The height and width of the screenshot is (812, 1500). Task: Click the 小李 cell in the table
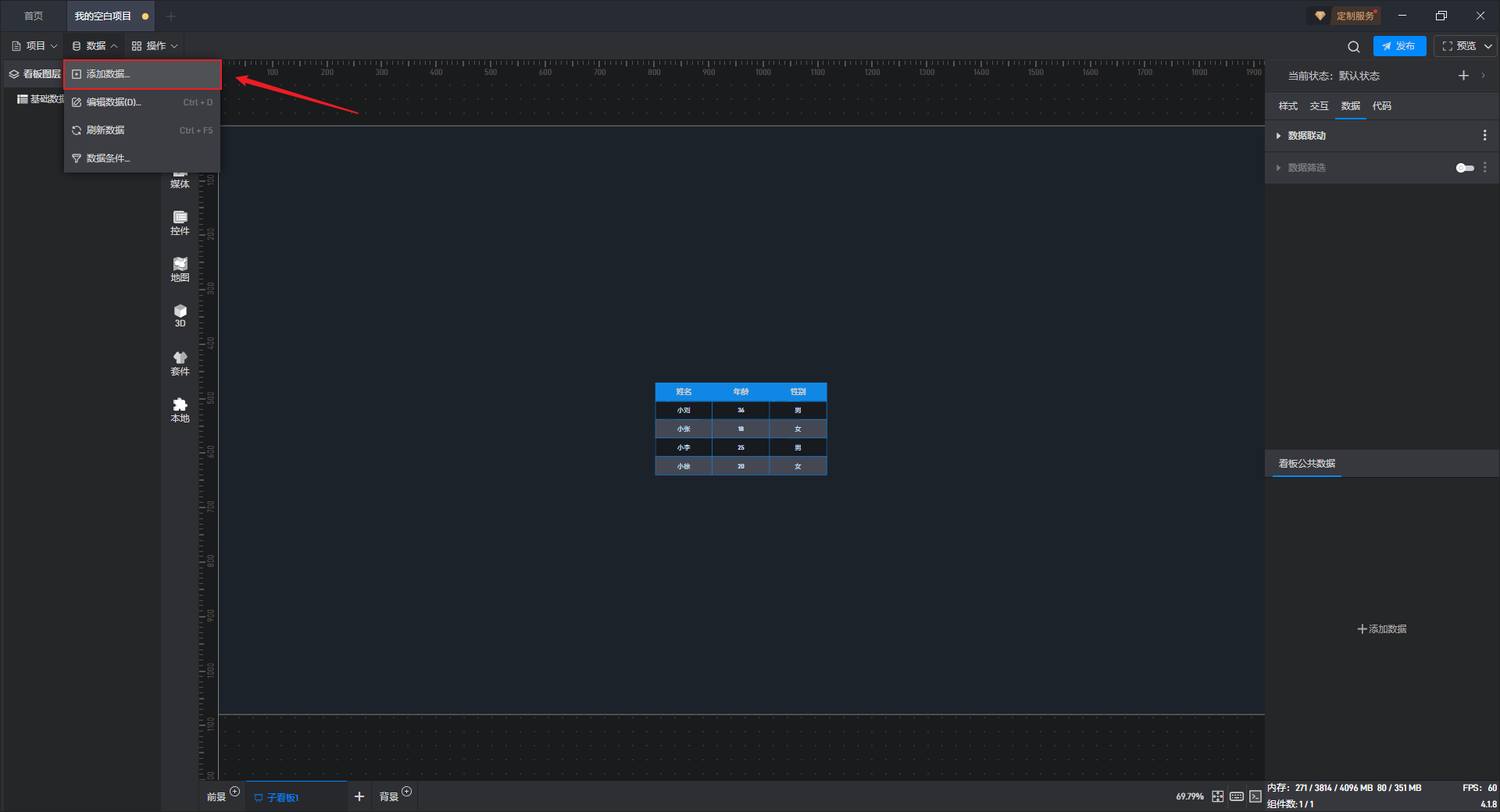pos(684,447)
